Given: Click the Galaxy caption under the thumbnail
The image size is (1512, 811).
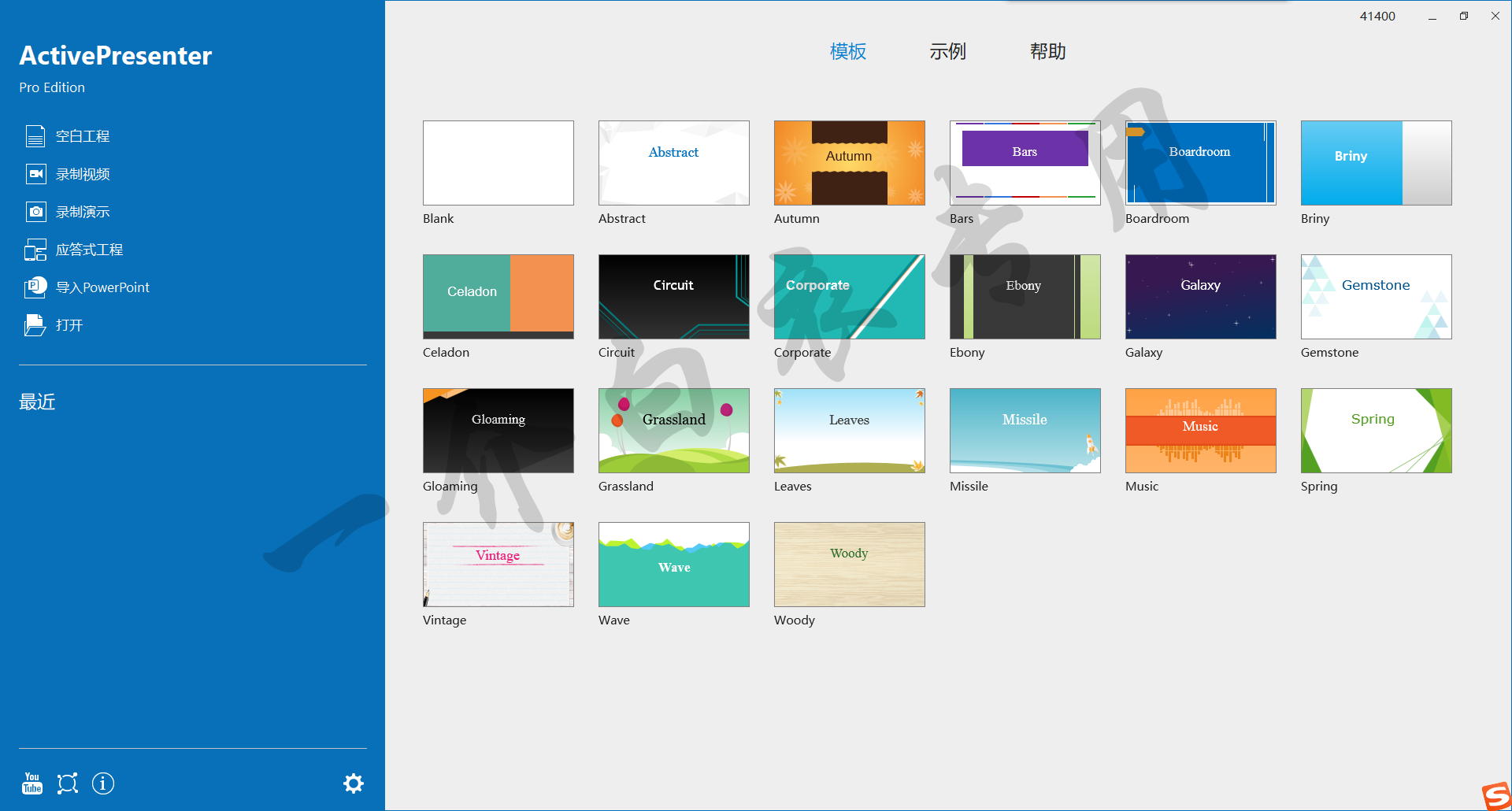Looking at the screenshot, I should click(1144, 353).
